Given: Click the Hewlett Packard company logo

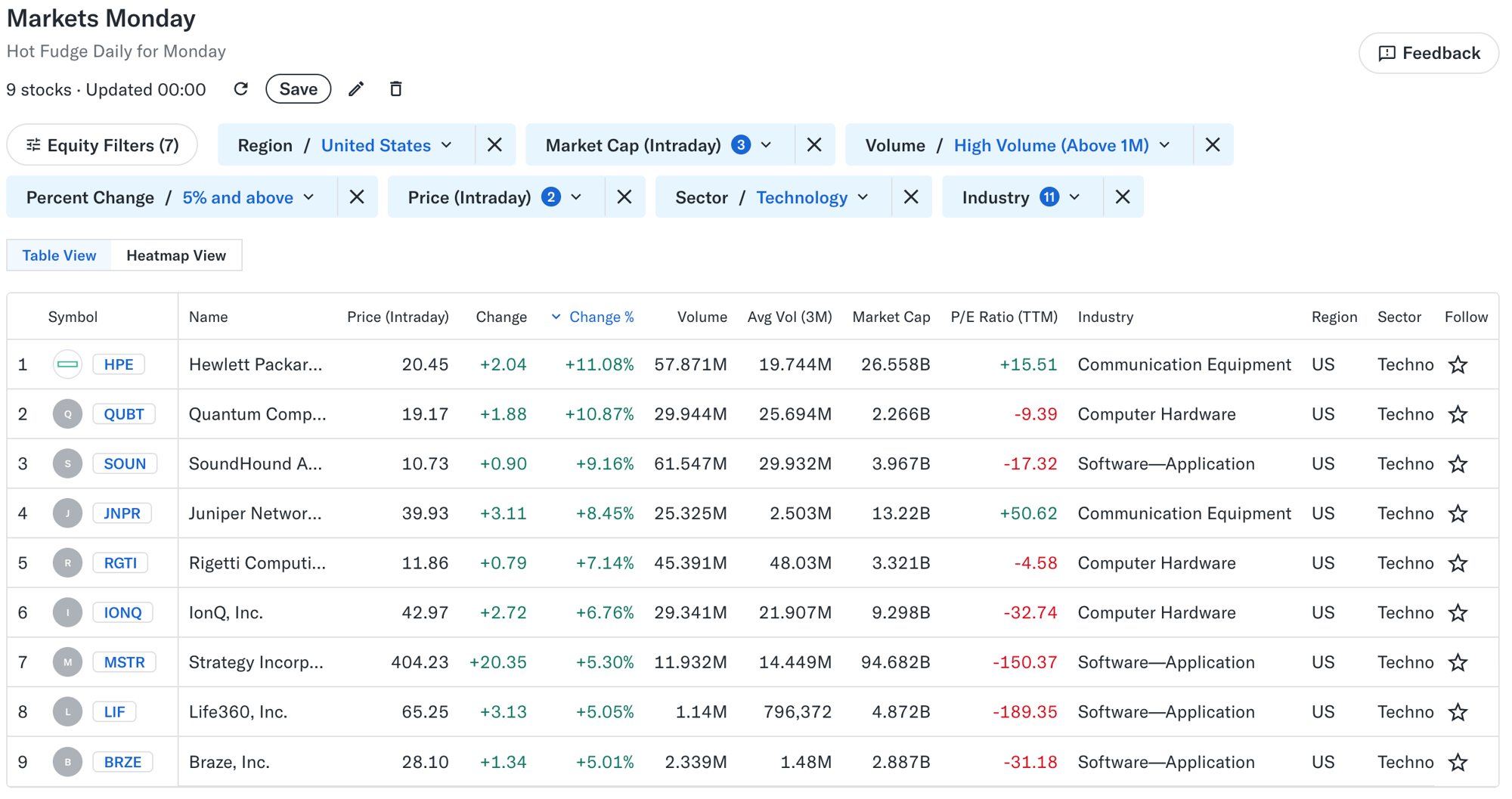Looking at the screenshot, I should click(x=67, y=364).
